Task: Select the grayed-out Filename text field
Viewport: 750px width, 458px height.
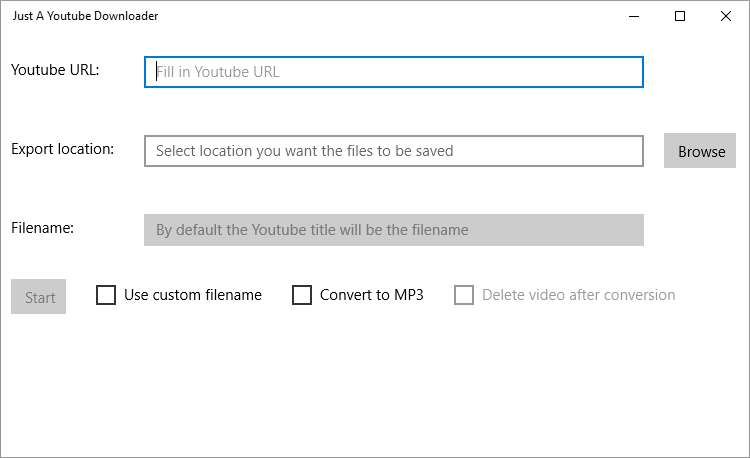Action: (x=394, y=230)
